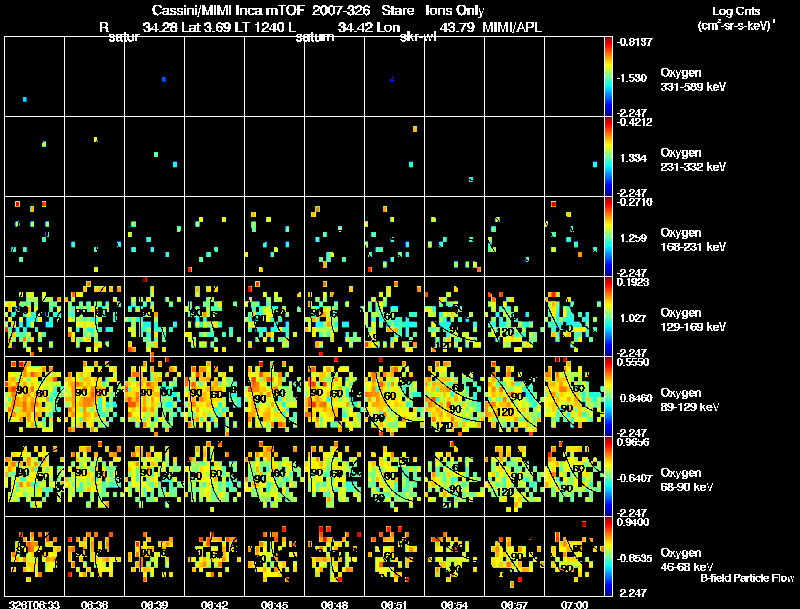The image size is (800, 609).
Task: Select the 46-68 keV image panel at 06:42
Action: point(215,556)
